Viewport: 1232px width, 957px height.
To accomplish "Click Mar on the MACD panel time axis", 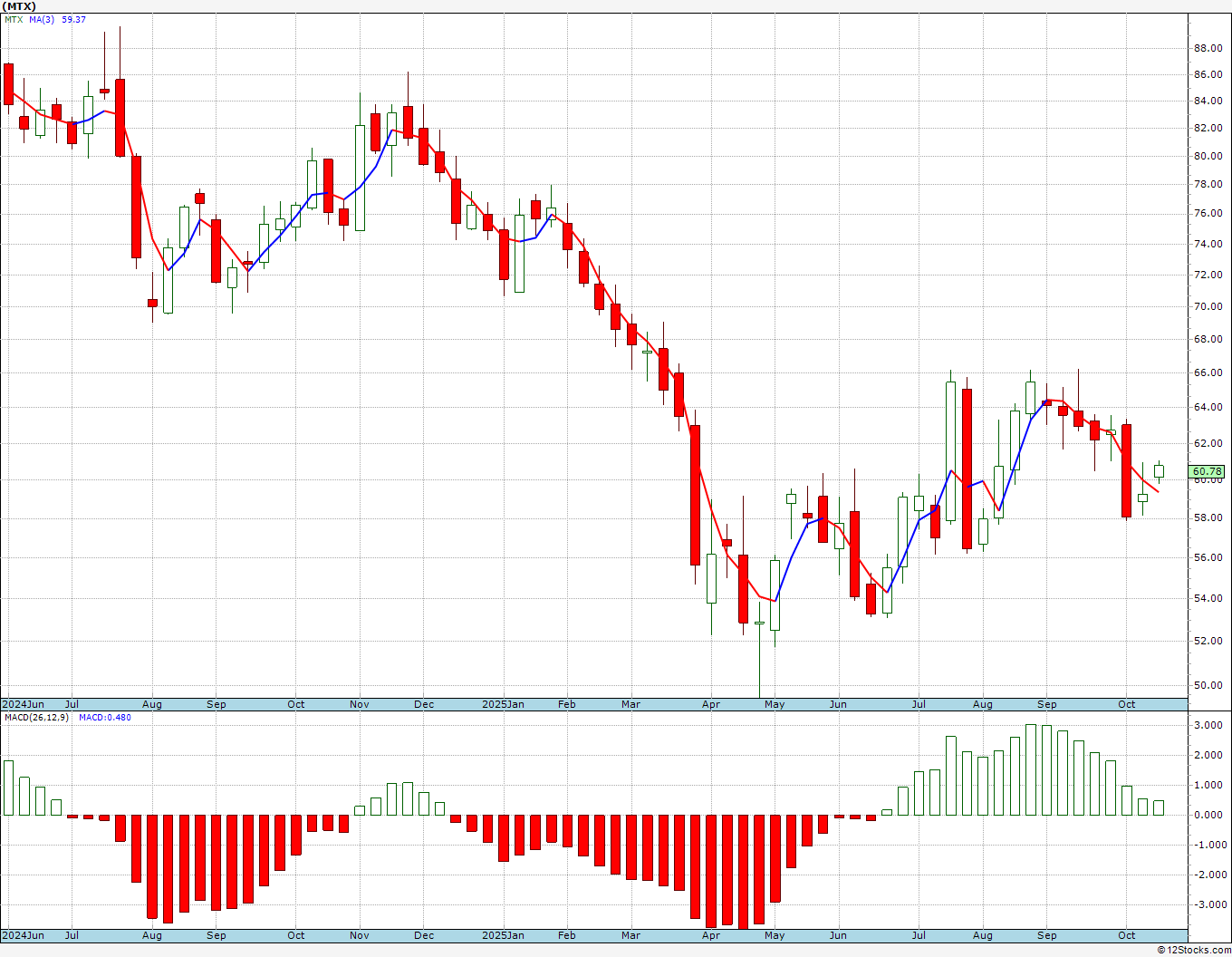I will (x=630, y=935).
